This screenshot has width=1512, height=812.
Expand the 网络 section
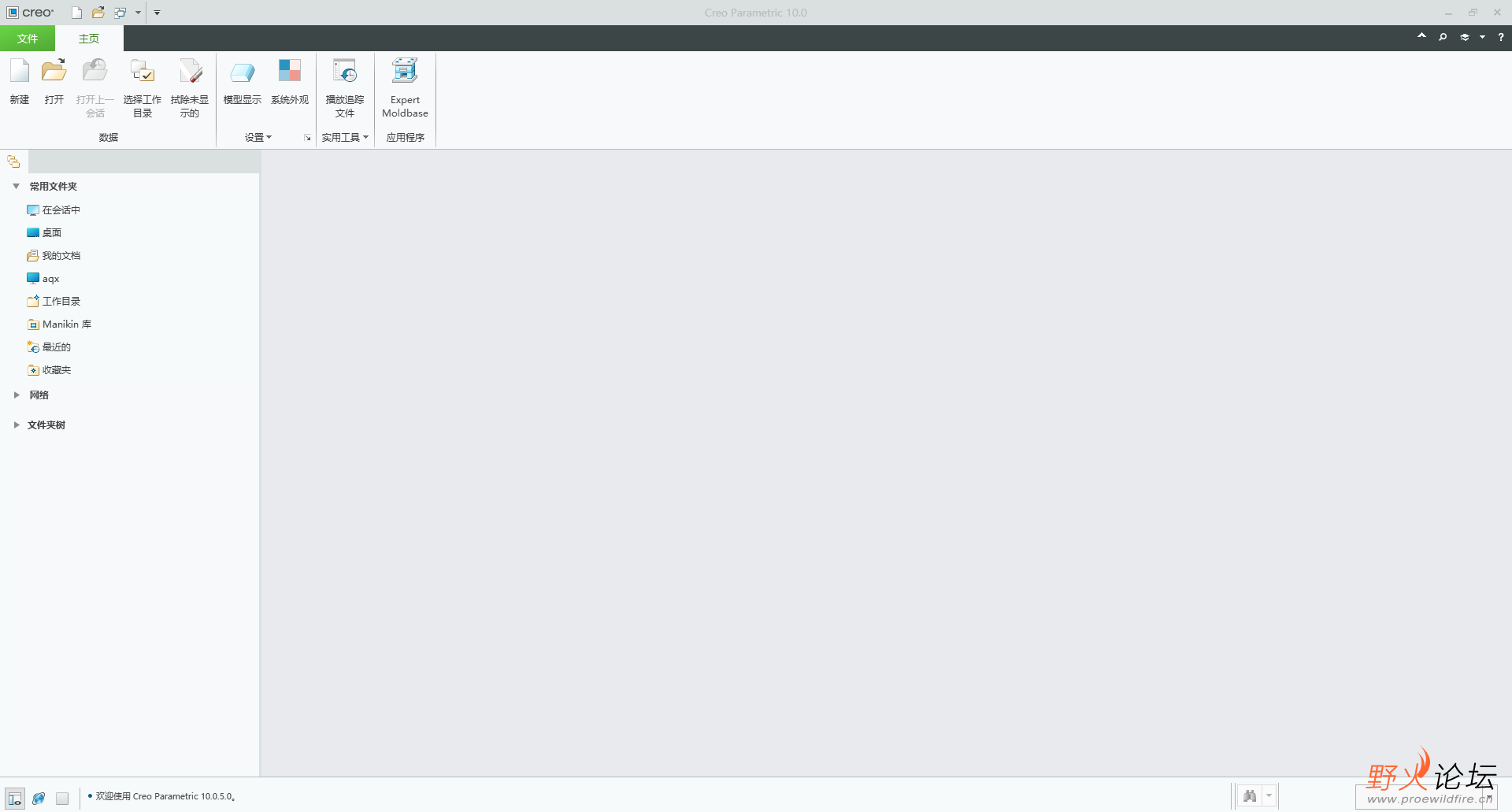16,395
